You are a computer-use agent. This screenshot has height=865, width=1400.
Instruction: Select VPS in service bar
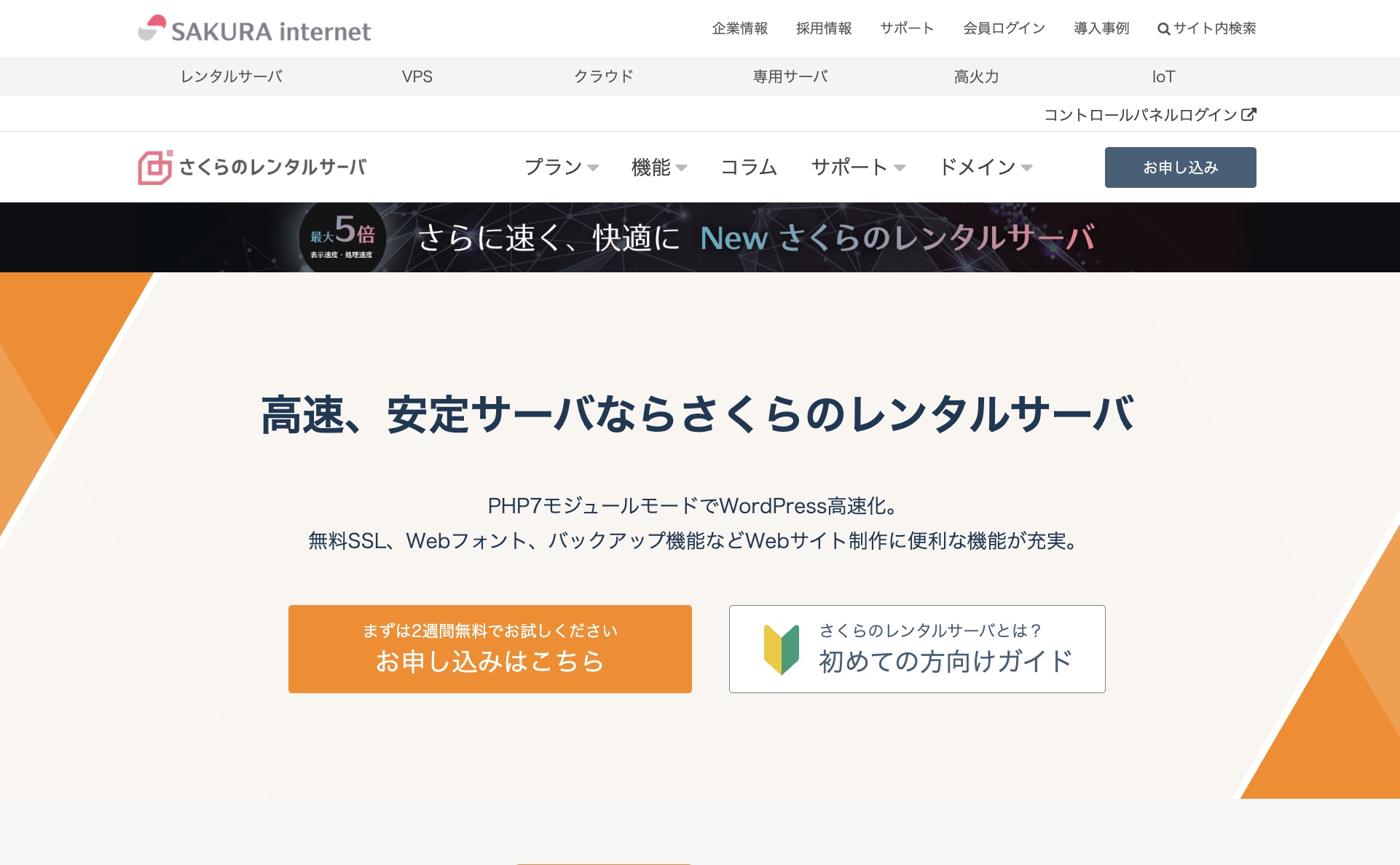point(417,76)
